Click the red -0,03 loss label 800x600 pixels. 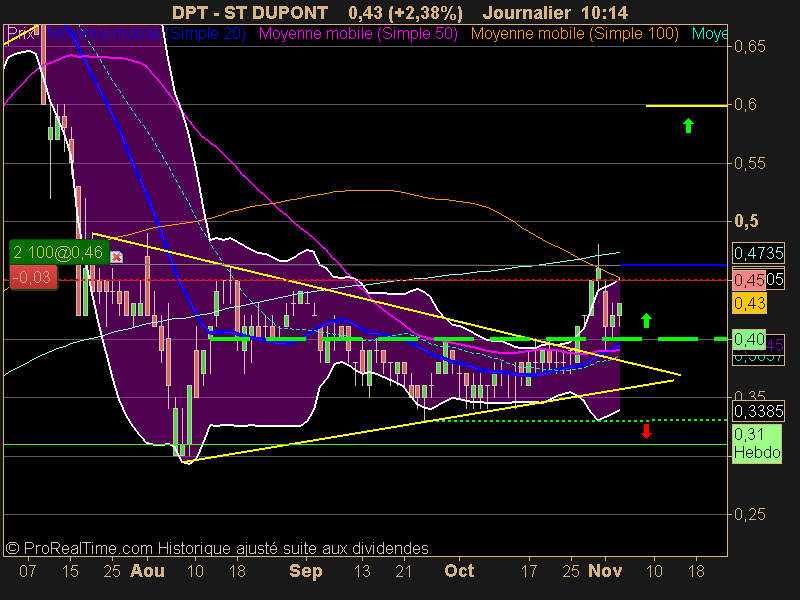pyautogui.click(x=33, y=278)
